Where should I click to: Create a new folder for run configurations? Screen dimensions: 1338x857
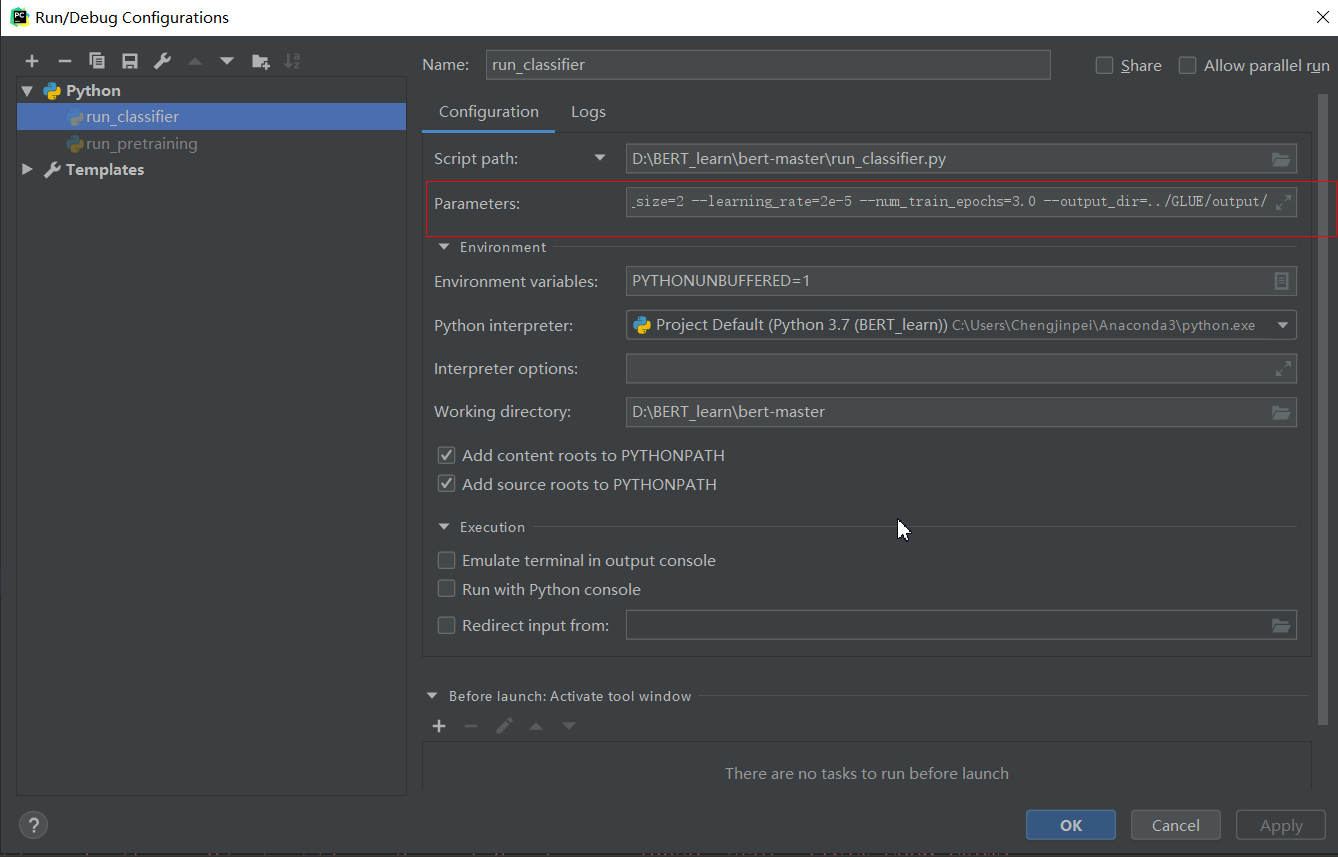(x=260, y=60)
